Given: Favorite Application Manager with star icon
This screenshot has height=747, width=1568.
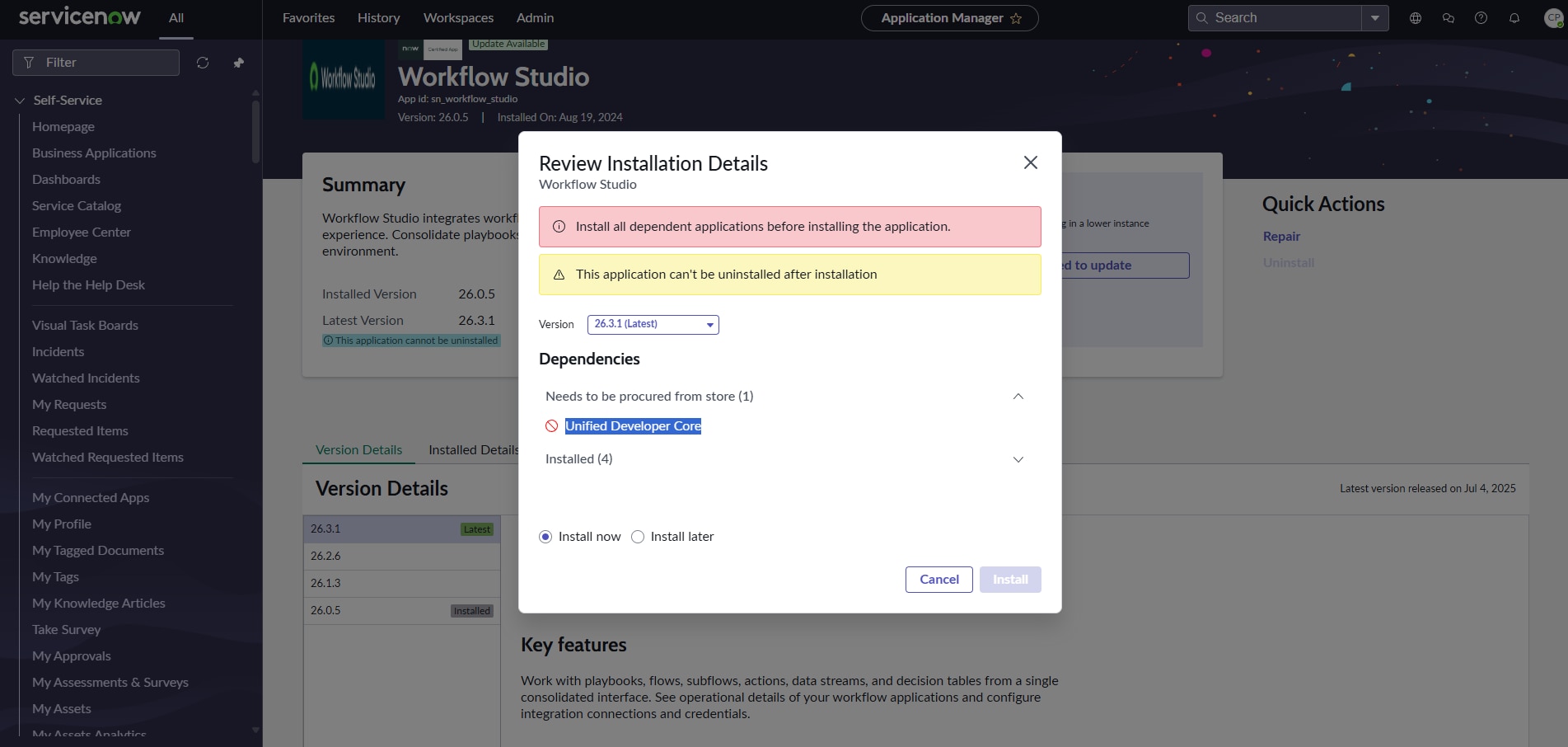Looking at the screenshot, I should click(x=1016, y=18).
